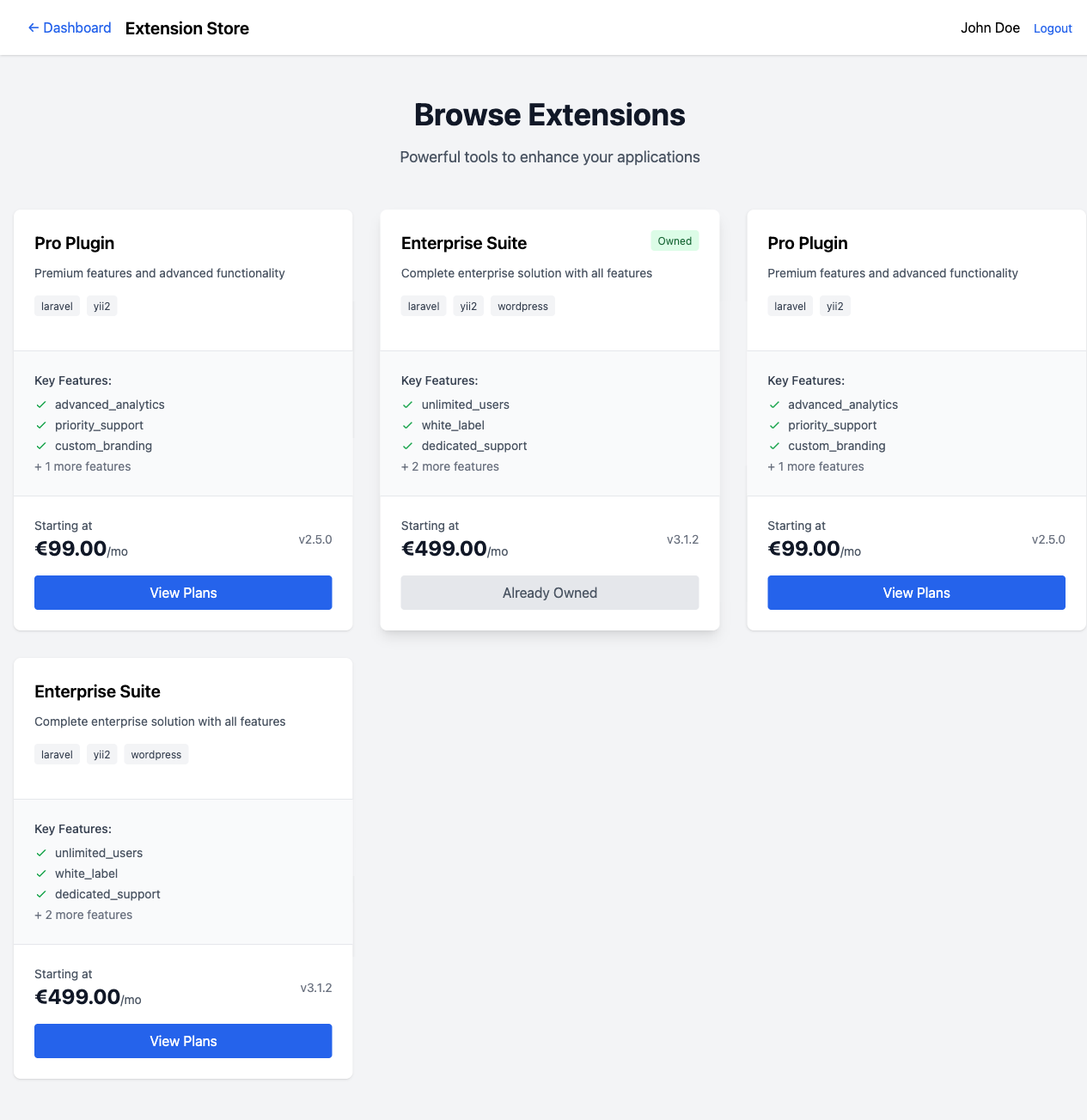Open the Extension Store header menu item
Viewport: 1087px width, 1120px height.
pyautogui.click(x=186, y=27)
